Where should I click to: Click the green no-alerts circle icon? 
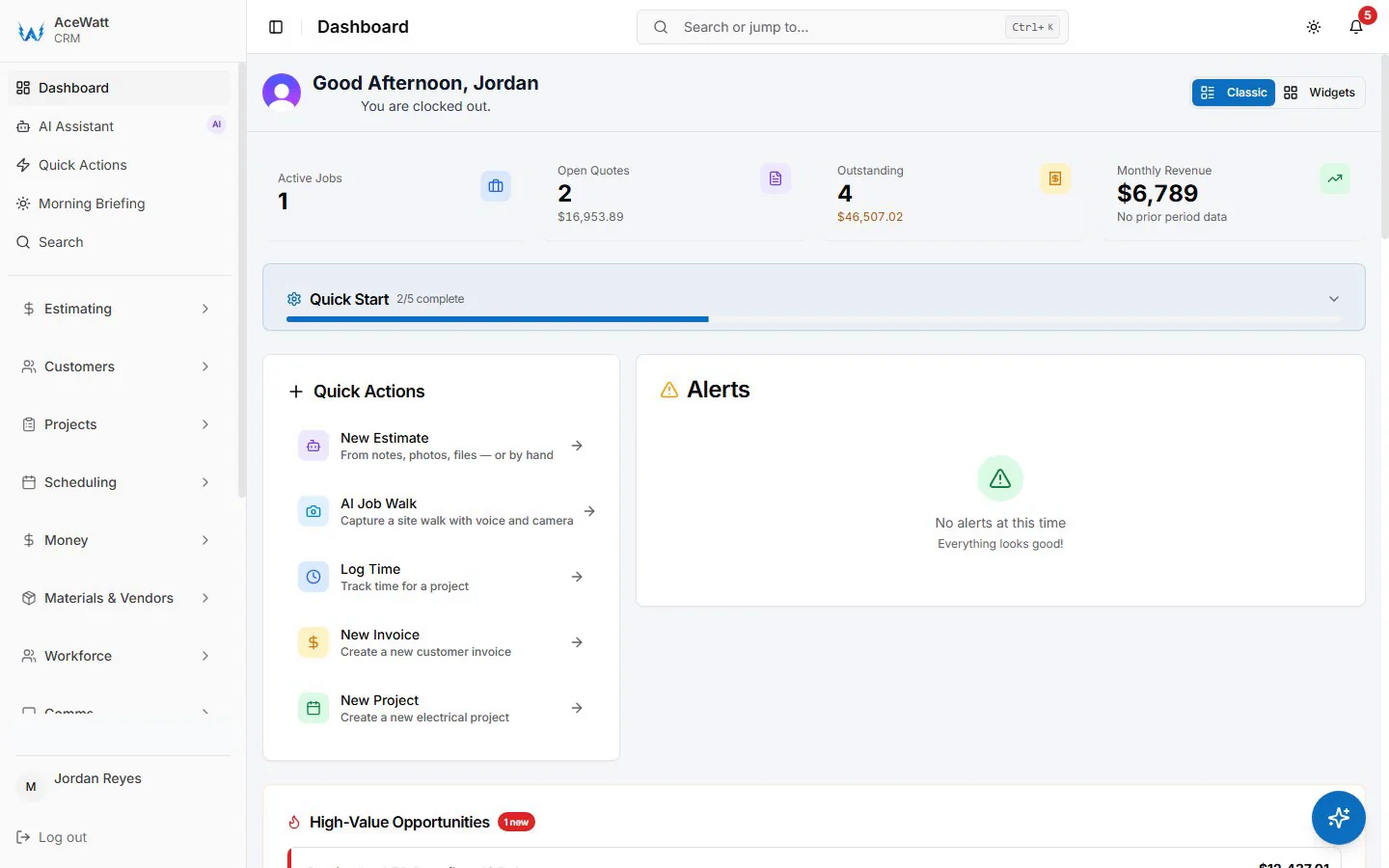point(1000,478)
